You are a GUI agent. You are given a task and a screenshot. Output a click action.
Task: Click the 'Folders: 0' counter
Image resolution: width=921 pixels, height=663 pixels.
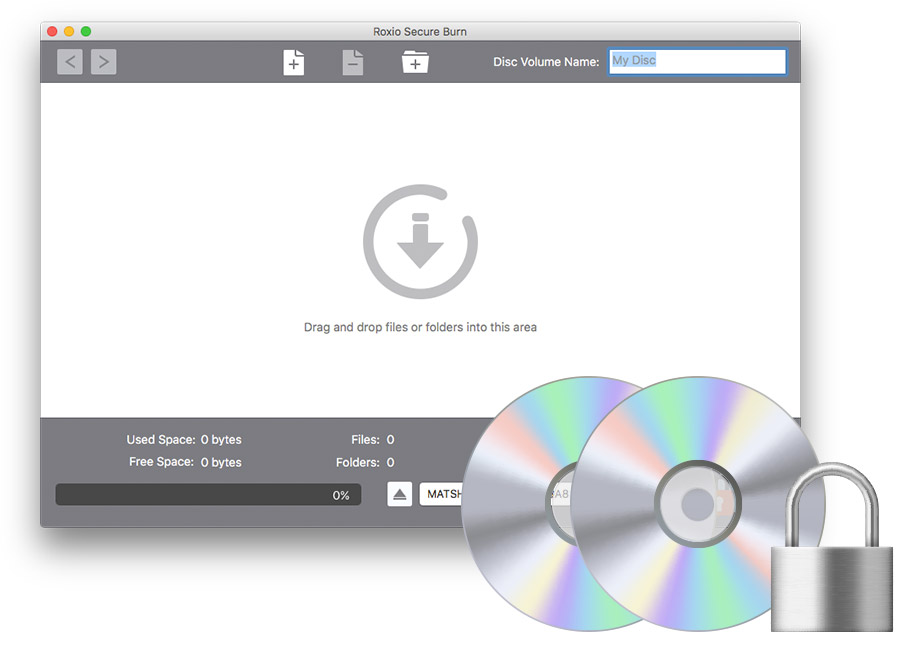coord(365,463)
